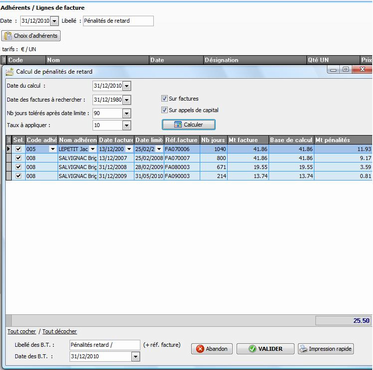
Task: Click the Calcul de pénalités window title icon
Action: (x=10, y=71)
